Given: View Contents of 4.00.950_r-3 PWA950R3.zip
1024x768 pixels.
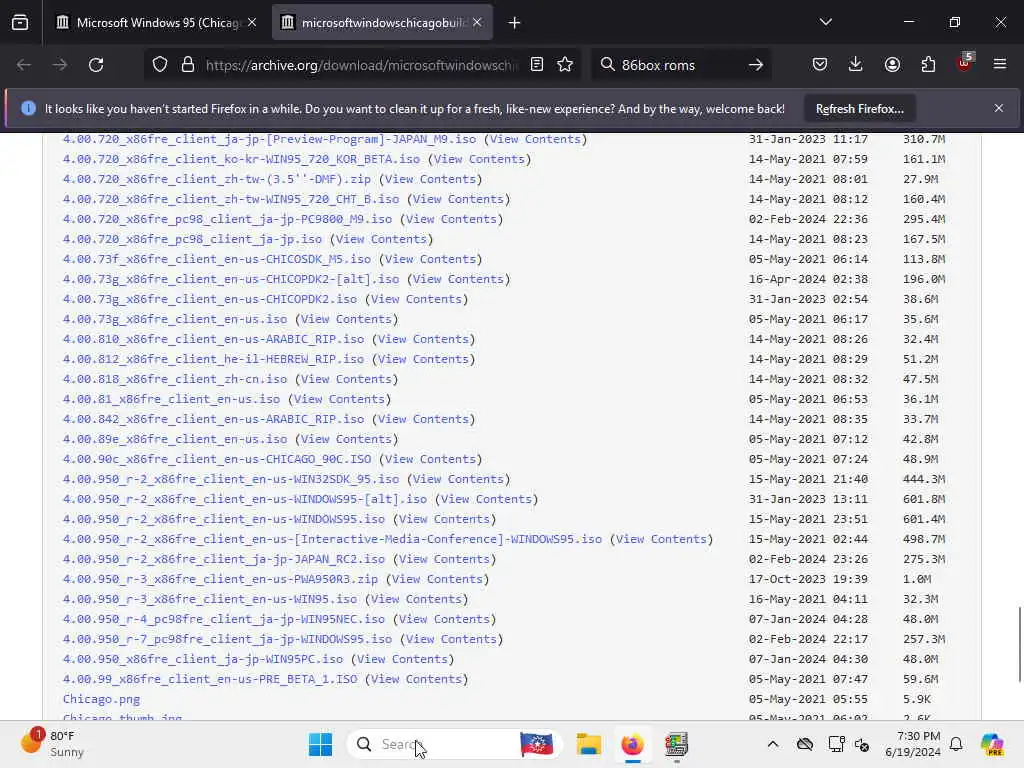Looking at the screenshot, I should pyautogui.click(x=438, y=579).
